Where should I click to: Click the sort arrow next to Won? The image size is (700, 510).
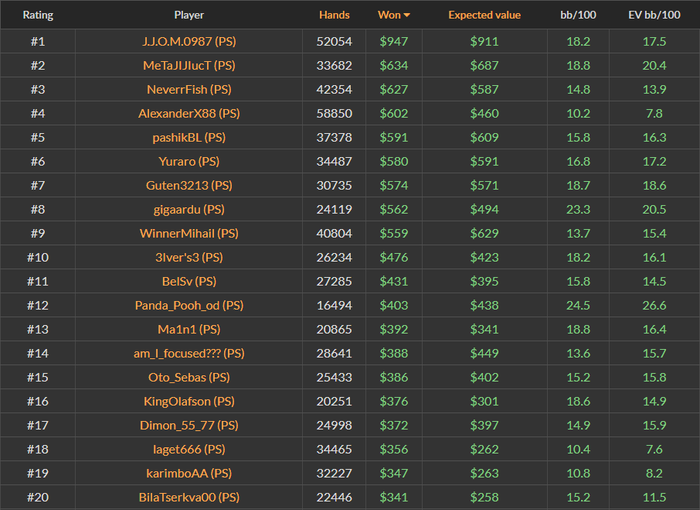click(x=407, y=15)
